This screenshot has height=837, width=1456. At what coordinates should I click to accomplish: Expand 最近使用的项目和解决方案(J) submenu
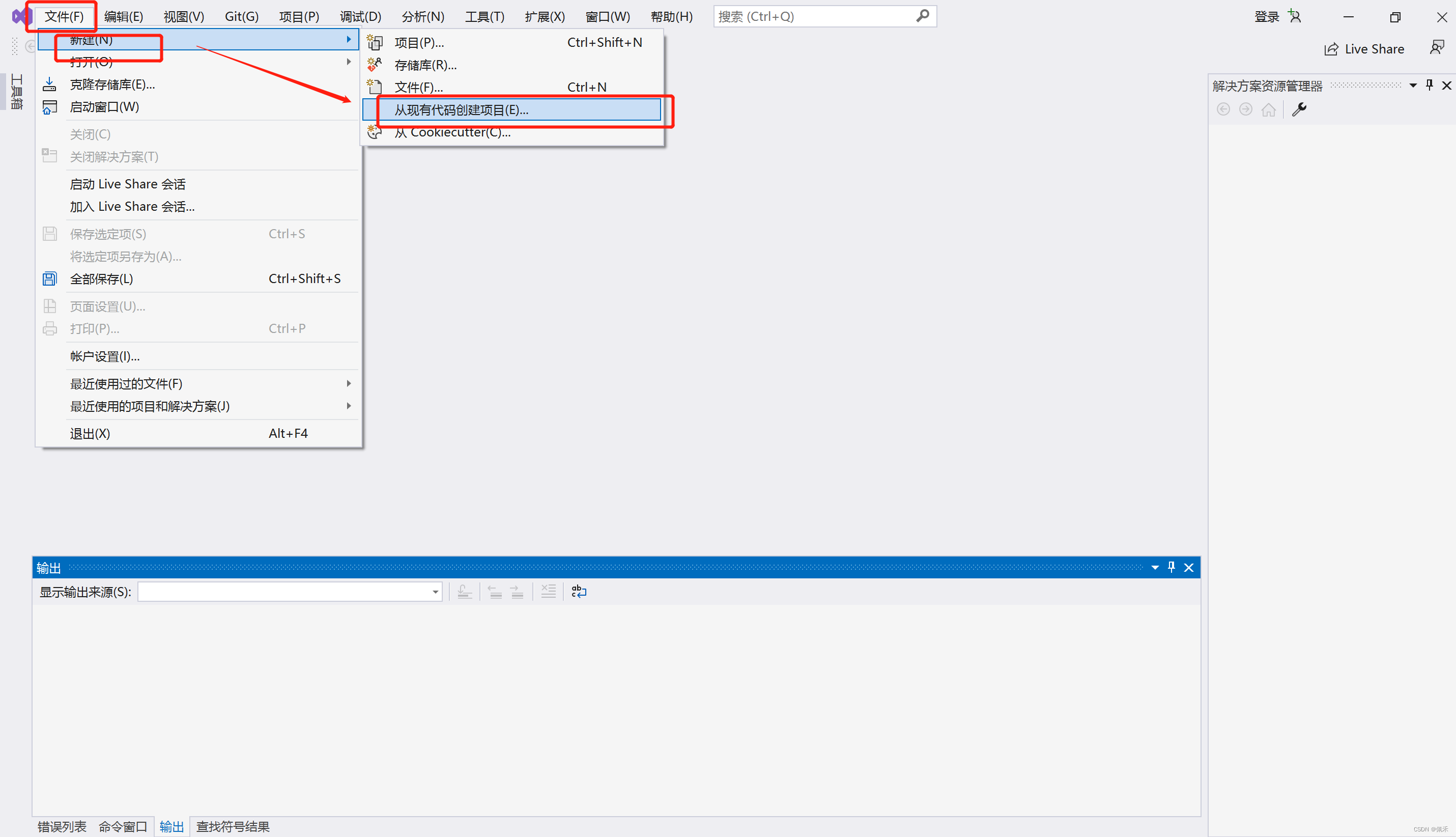[199, 406]
